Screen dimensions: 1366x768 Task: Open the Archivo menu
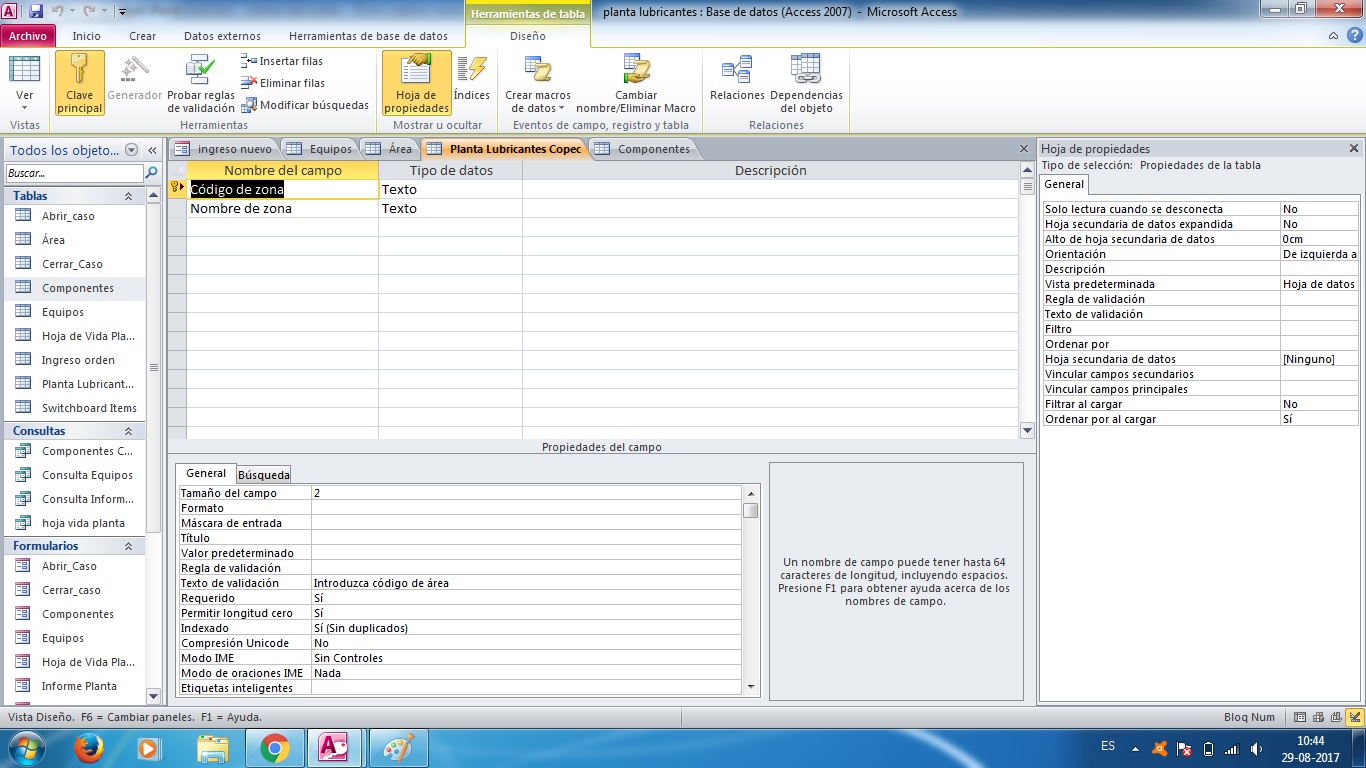pos(28,36)
